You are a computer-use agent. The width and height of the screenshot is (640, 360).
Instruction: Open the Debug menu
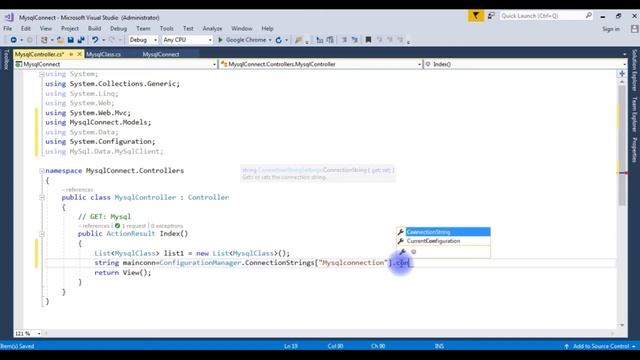tap(118, 29)
